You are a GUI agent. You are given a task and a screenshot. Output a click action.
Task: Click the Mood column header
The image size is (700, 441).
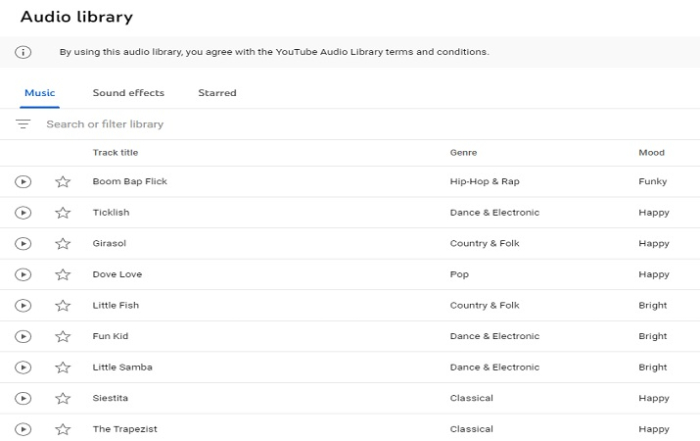click(651, 153)
